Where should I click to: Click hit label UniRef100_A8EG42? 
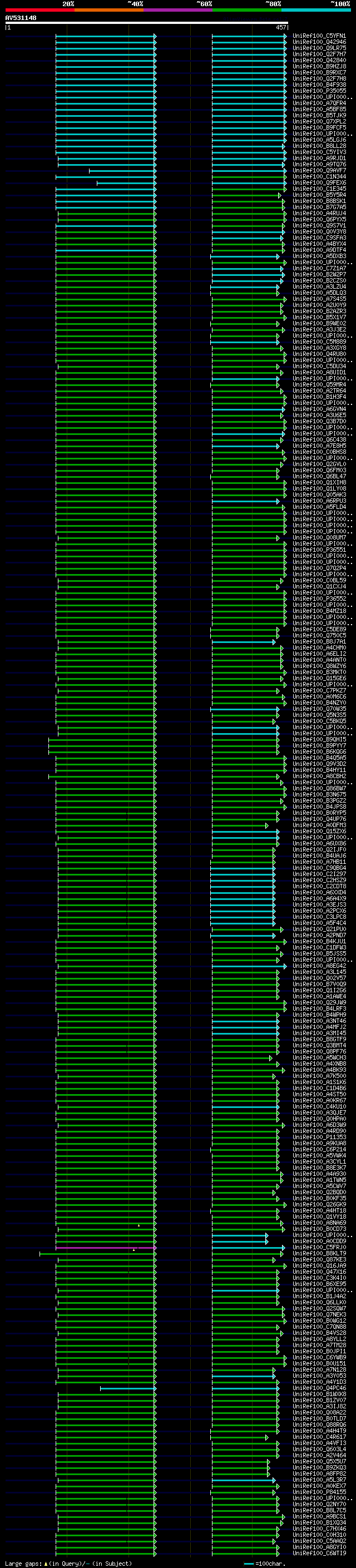(x=319, y=966)
